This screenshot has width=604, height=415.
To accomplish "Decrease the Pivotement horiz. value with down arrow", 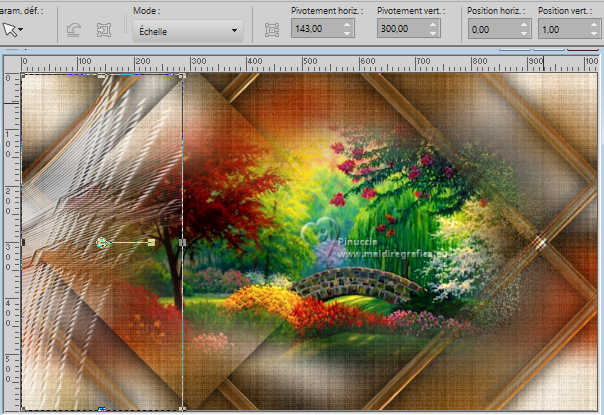I will tap(348, 33).
